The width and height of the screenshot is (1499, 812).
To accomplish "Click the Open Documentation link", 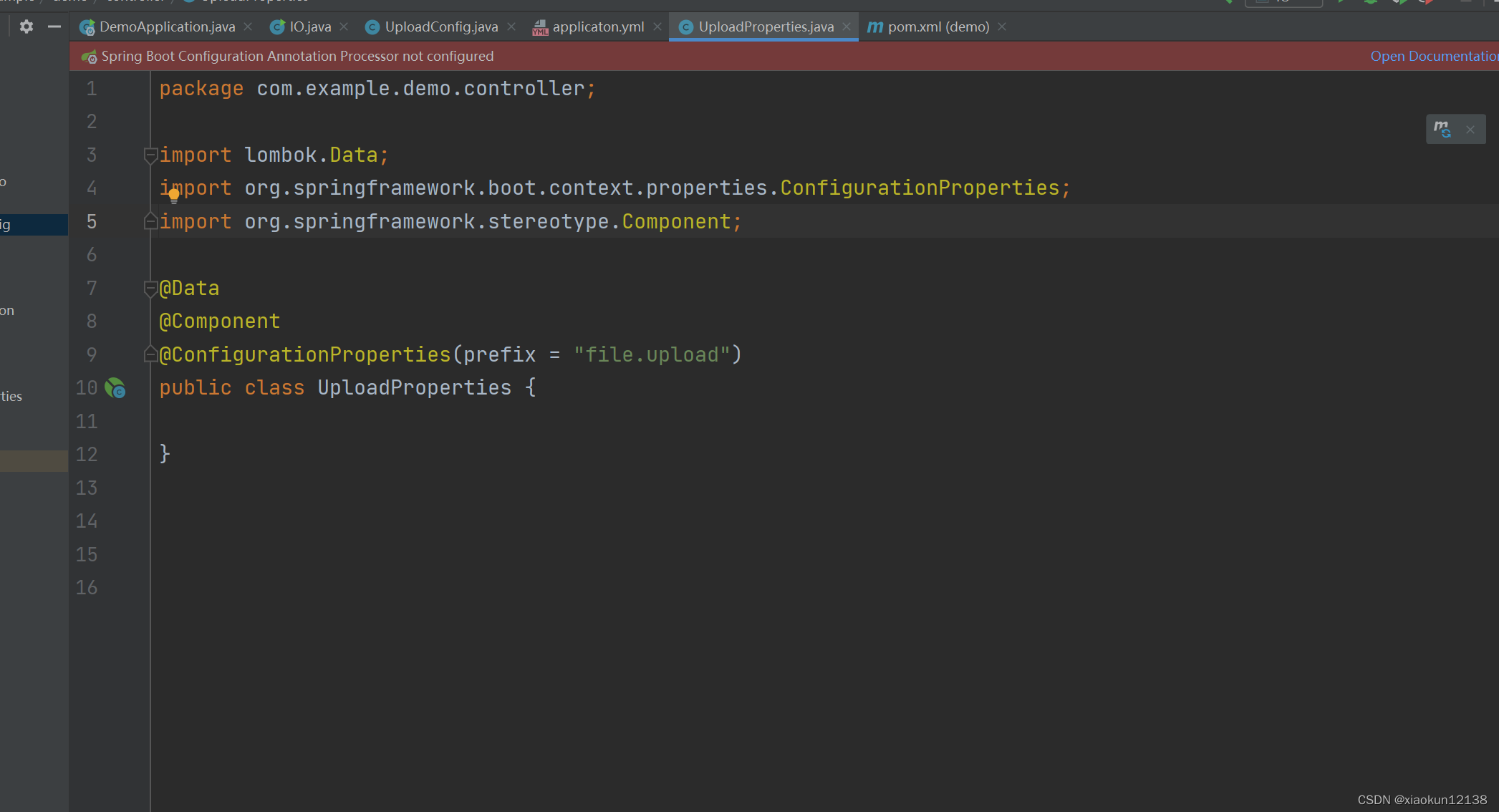I will point(1434,56).
